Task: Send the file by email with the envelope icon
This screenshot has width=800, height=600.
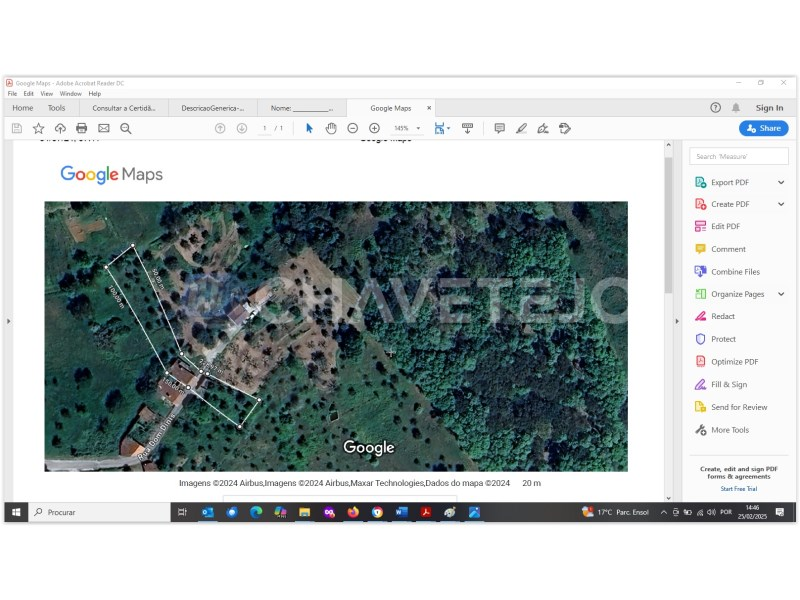Action: tap(104, 128)
